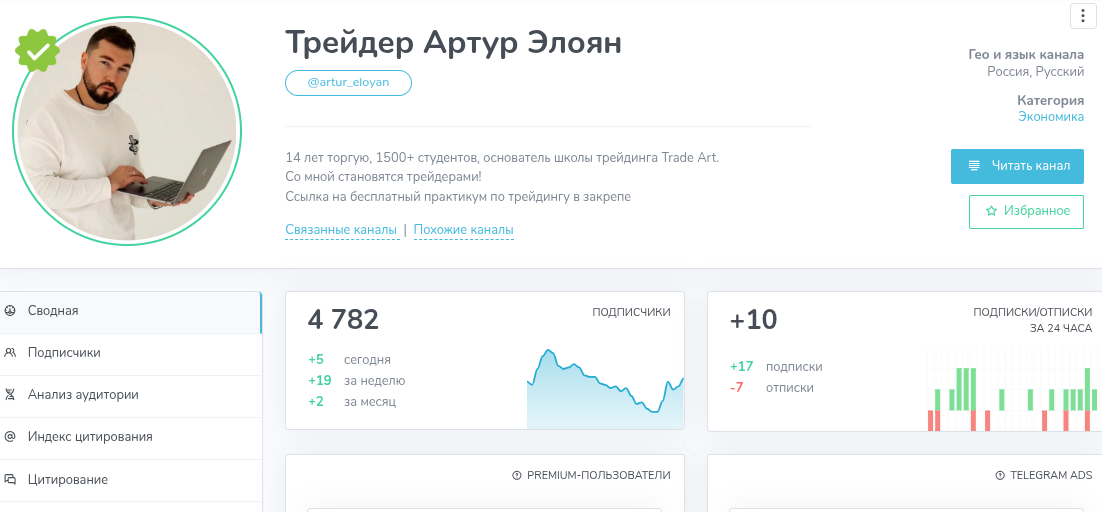Click the Сводная sidebar icon
The image size is (1102, 512).
coord(10,311)
